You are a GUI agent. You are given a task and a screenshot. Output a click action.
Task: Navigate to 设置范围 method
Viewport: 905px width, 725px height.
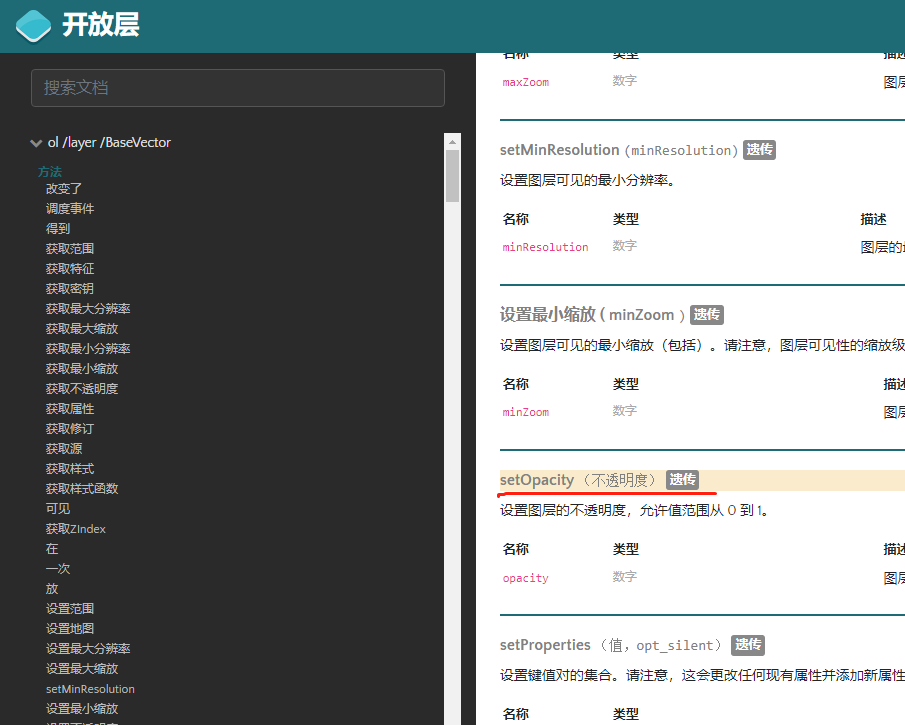tap(70, 609)
